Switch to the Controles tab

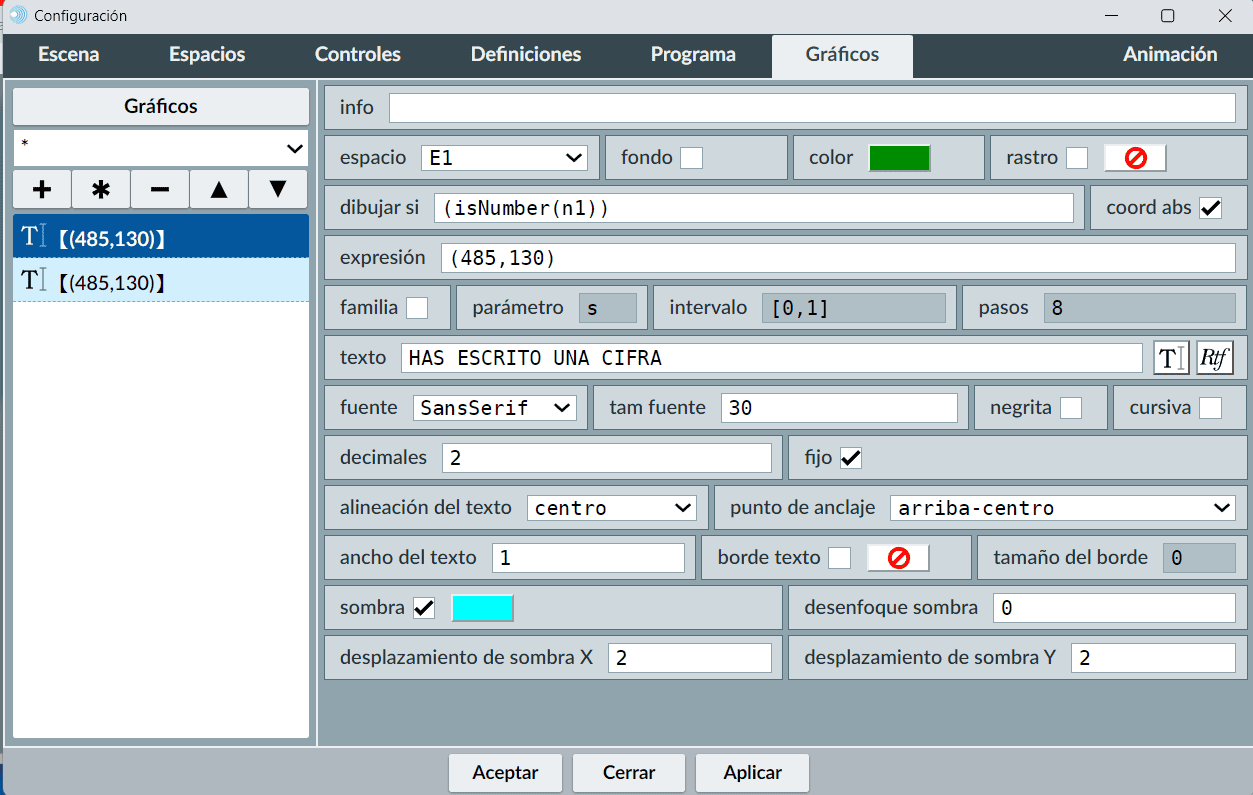pyautogui.click(x=358, y=55)
